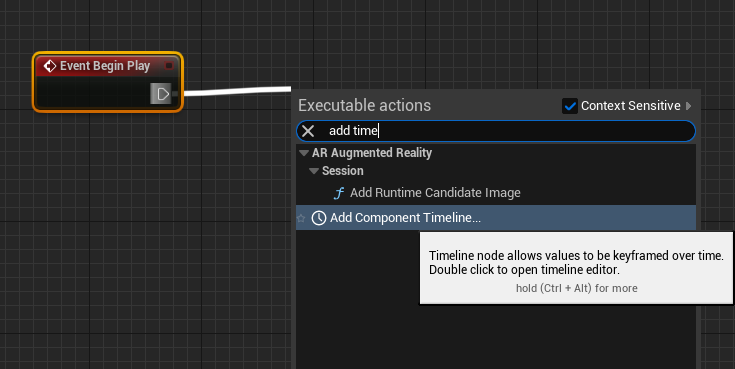Click the Context Sensitive label text
This screenshot has width=735, height=369.
pos(630,106)
